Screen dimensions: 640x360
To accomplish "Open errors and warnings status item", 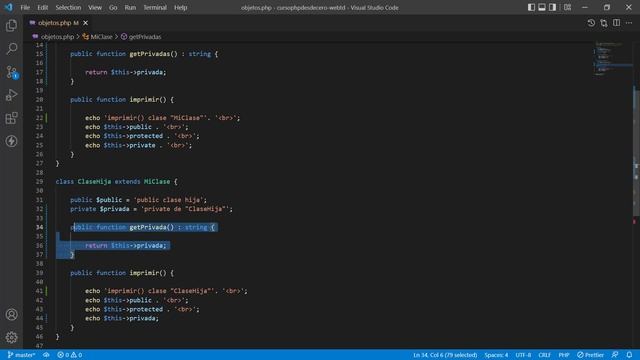I will 70,355.
